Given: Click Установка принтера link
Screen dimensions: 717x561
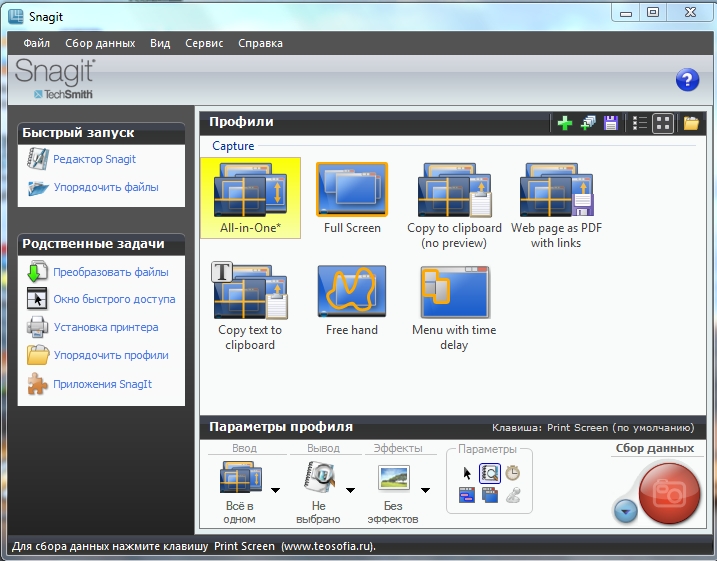Looking at the screenshot, I should pyautogui.click(x=106, y=327).
